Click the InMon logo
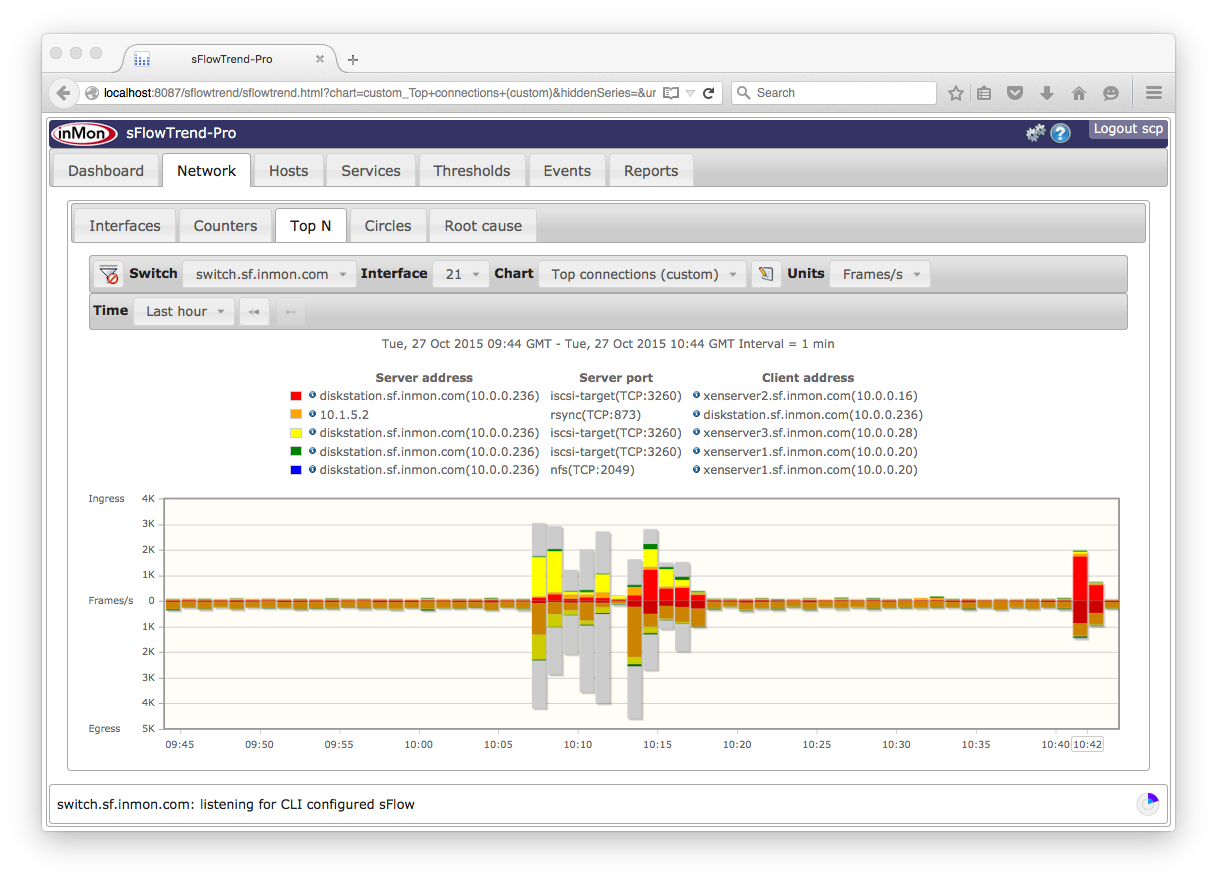The height and width of the screenshot is (881, 1217). 85,133
